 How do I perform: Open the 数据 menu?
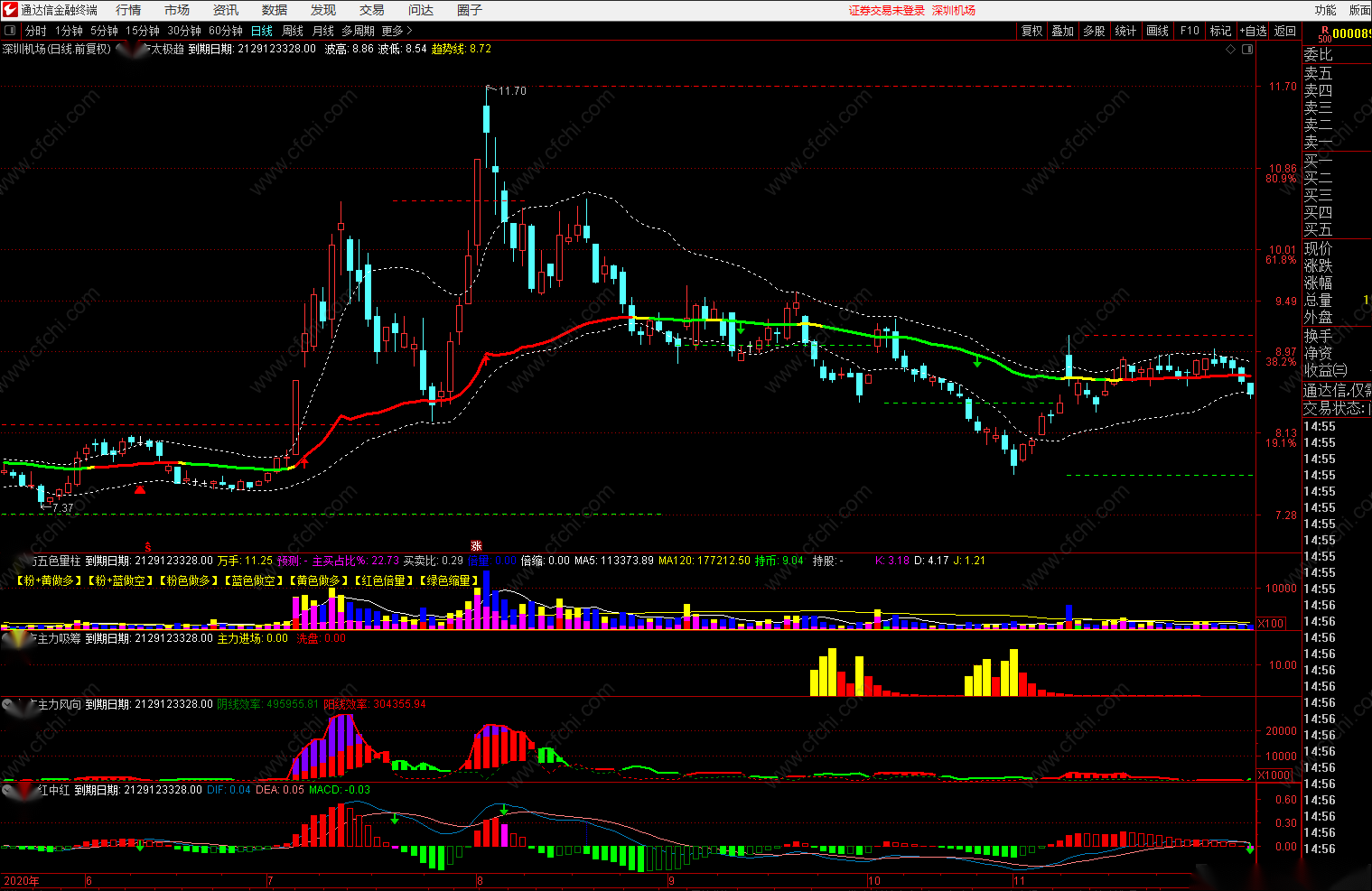click(x=275, y=10)
